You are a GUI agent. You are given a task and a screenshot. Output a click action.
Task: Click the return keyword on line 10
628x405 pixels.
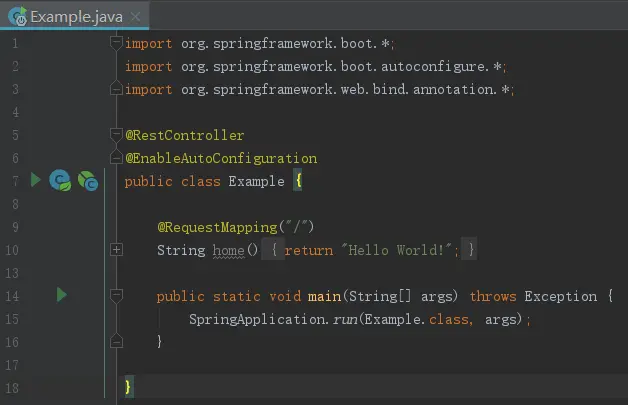pyautogui.click(x=309, y=251)
